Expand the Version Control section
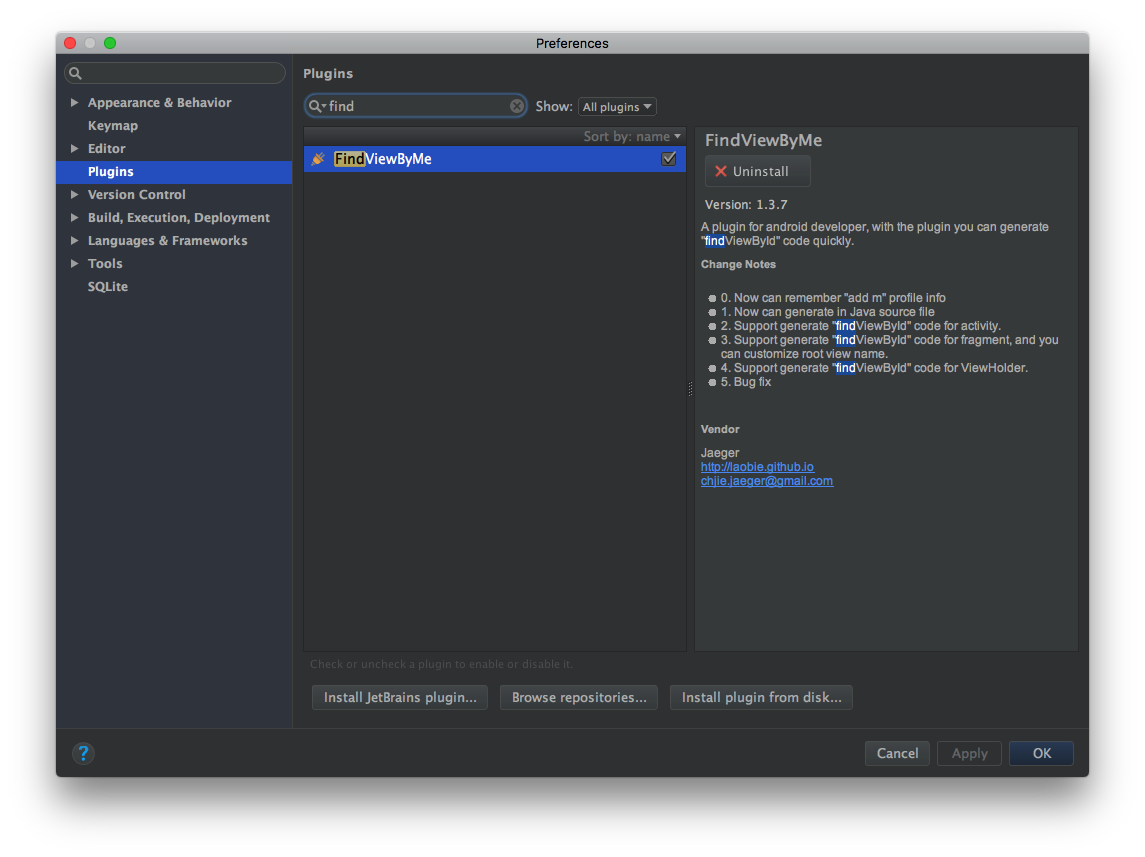 pyautogui.click(x=75, y=195)
